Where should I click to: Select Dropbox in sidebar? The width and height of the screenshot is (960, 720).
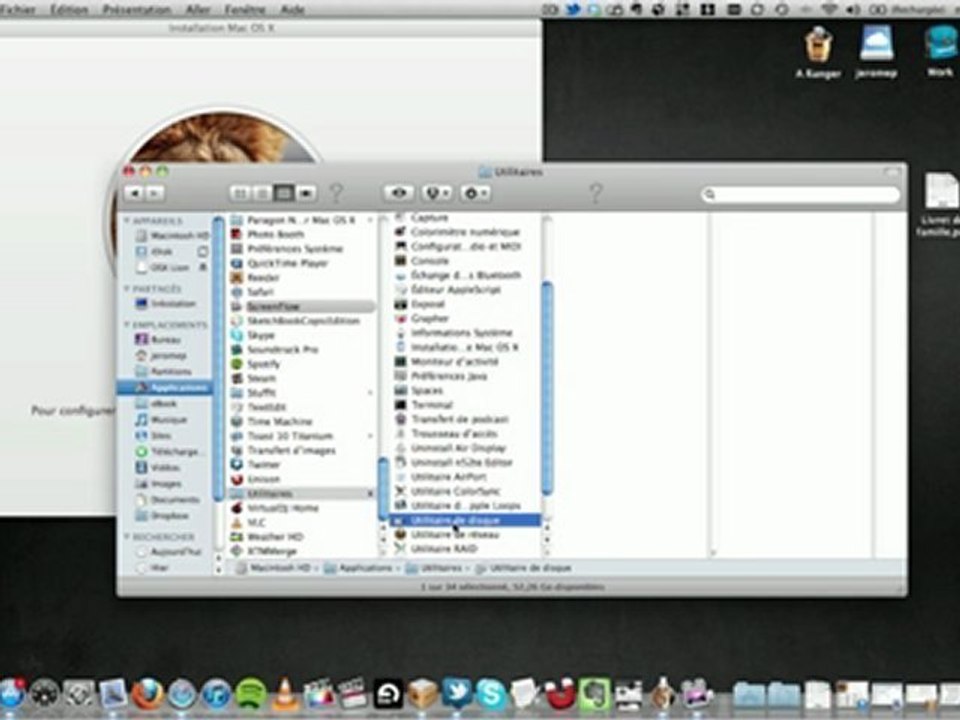point(164,516)
